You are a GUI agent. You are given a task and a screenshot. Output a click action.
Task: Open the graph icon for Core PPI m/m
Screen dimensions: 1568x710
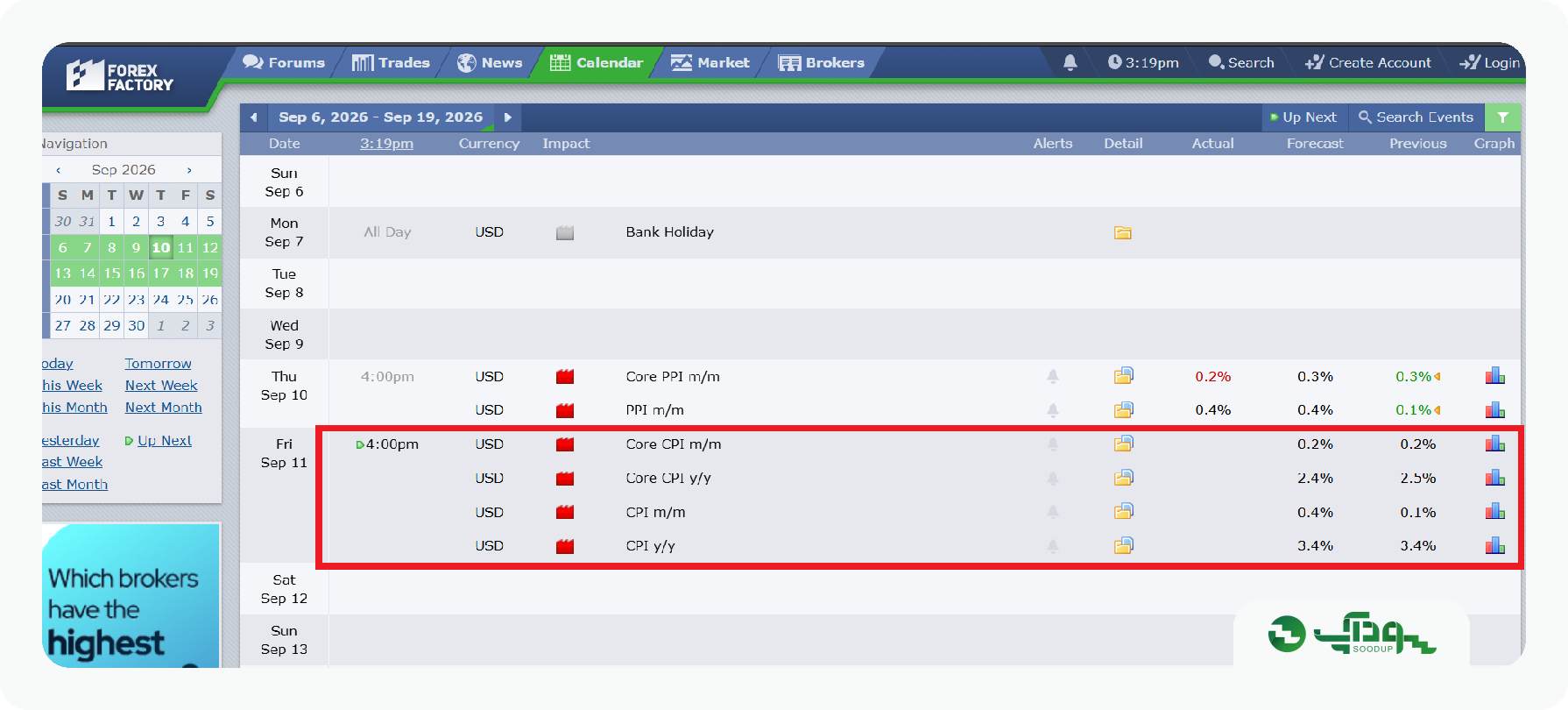point(1494,376)
